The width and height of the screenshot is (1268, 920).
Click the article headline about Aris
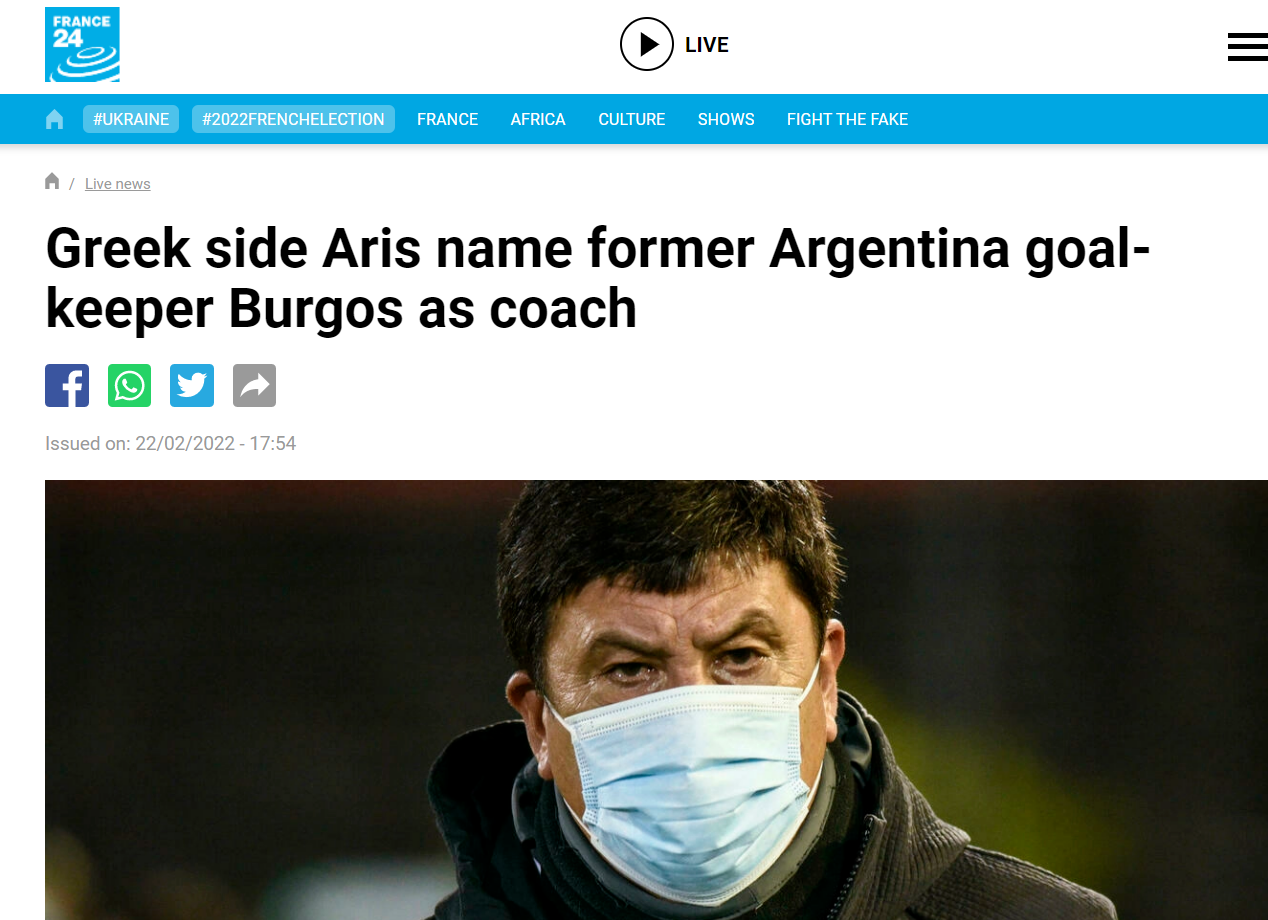(598, 279)
